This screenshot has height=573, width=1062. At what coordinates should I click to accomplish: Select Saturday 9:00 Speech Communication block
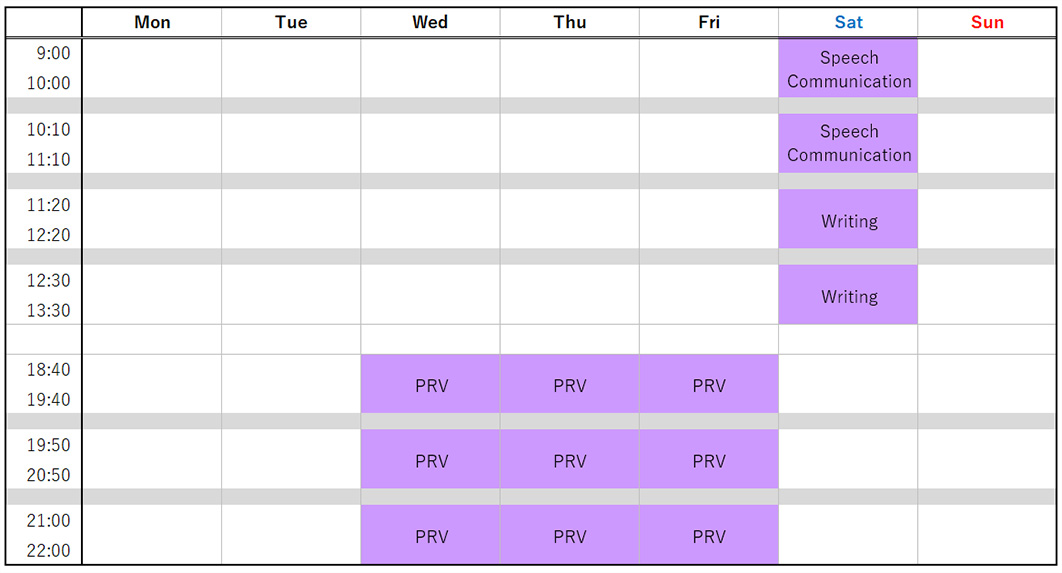tap(848, 69)
